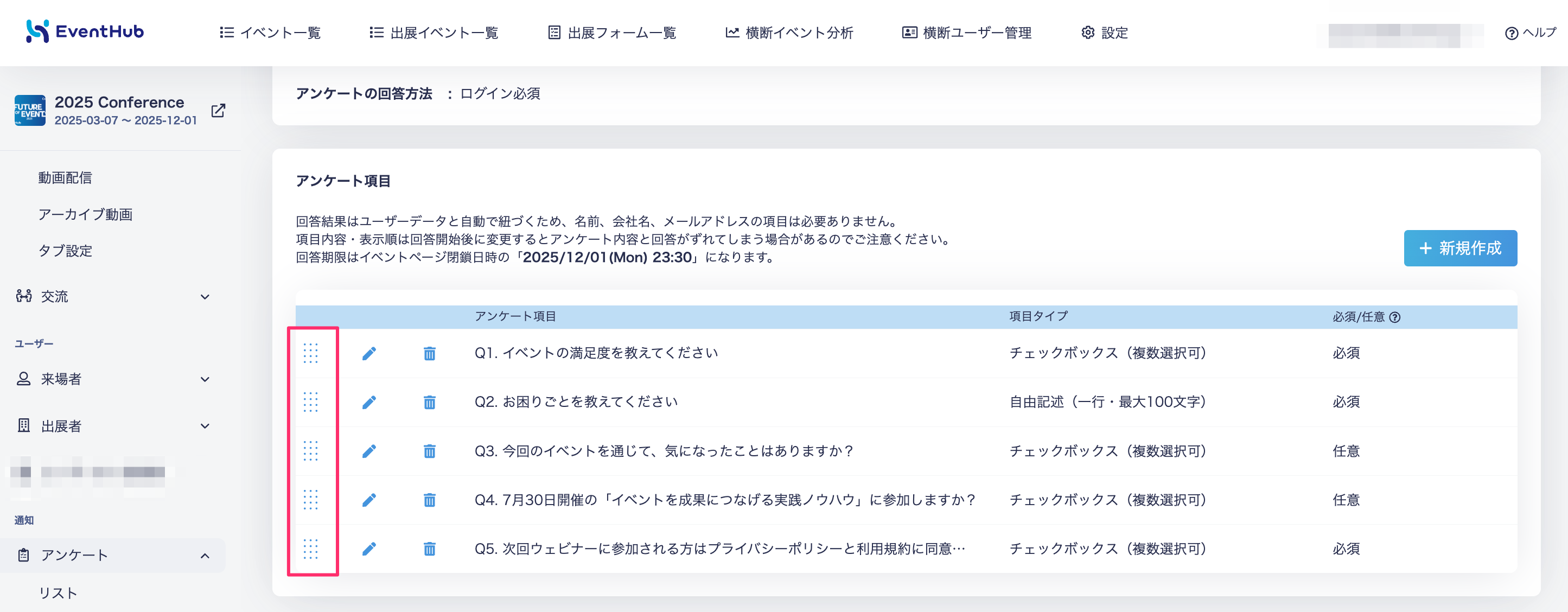Image resolution: width=1568 pixels, height=612 pixels.
Task: Grab the drag handle for Q2
Action: click(x=311, y=402)
